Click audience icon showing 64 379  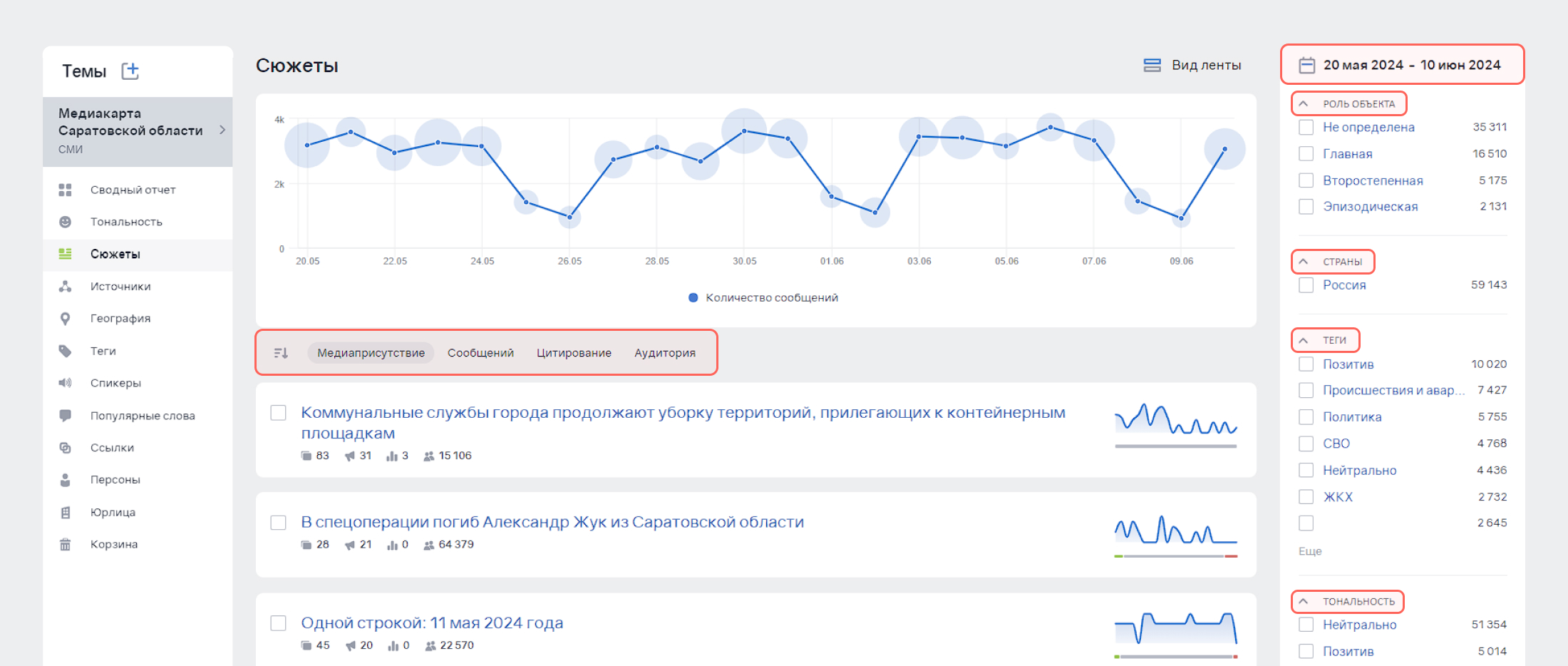(428, 545)
